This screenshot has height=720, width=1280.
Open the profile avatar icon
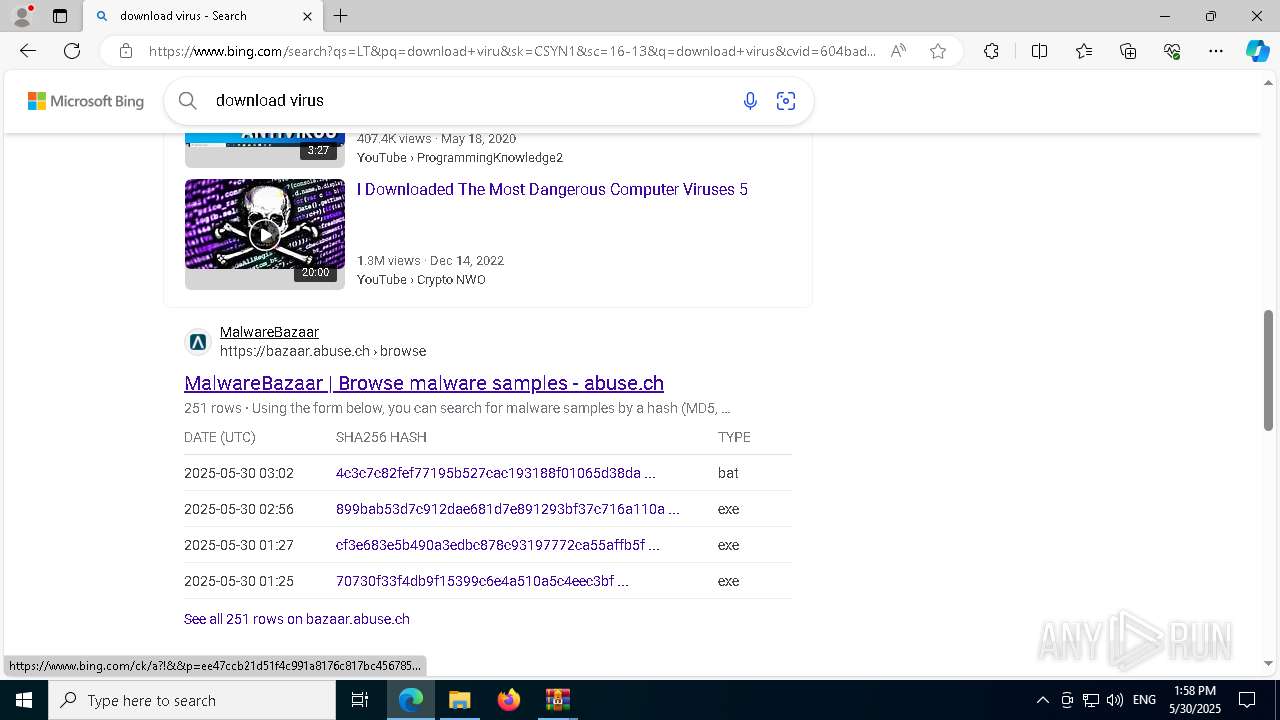pos(21,16)
